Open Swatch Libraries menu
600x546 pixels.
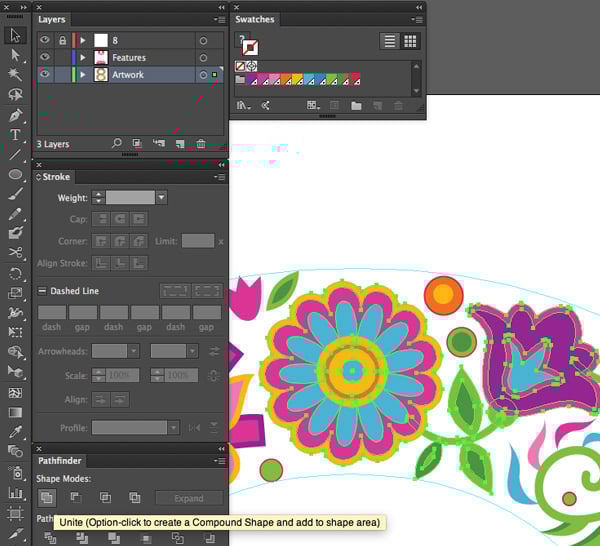(x=243, y=105)
